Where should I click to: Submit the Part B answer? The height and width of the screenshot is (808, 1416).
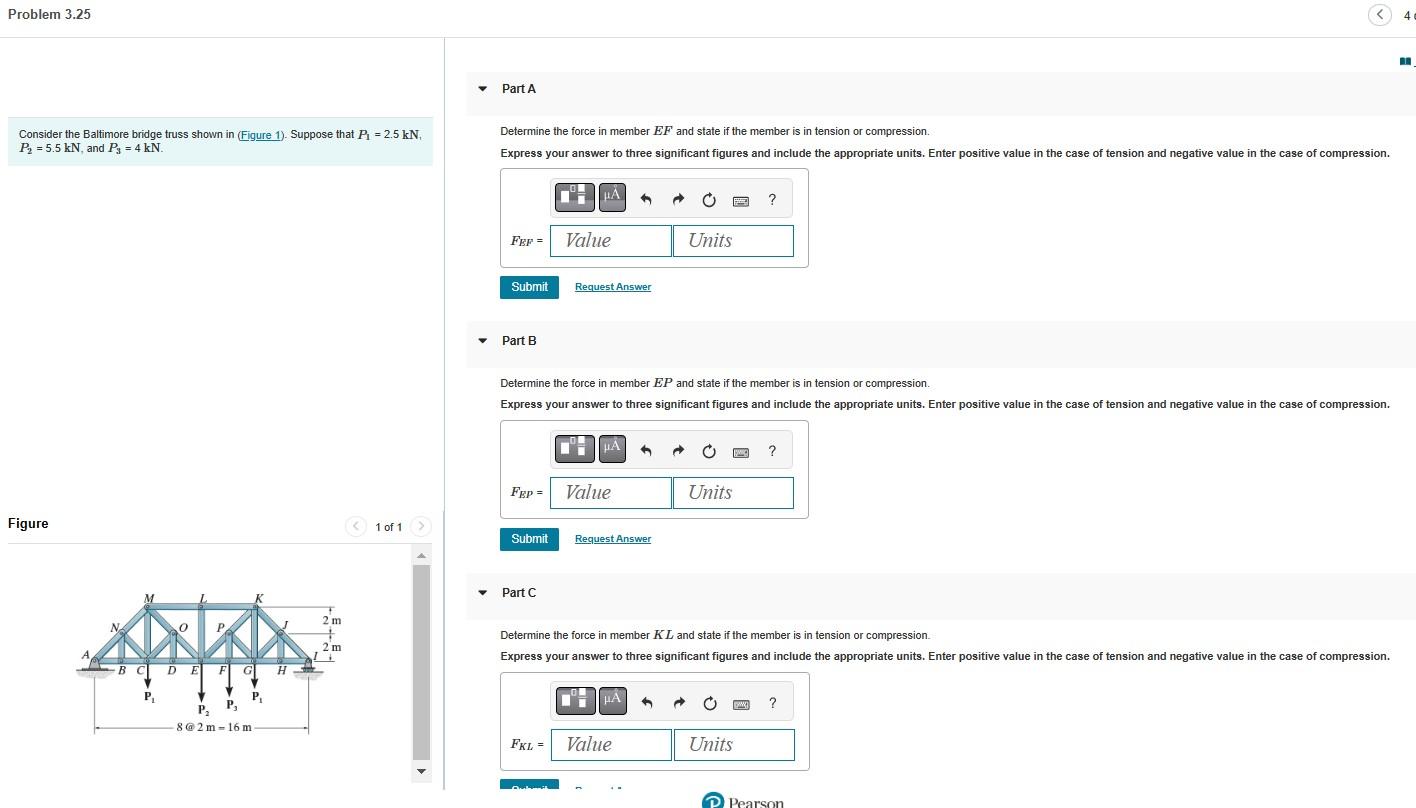pos(529,539)
